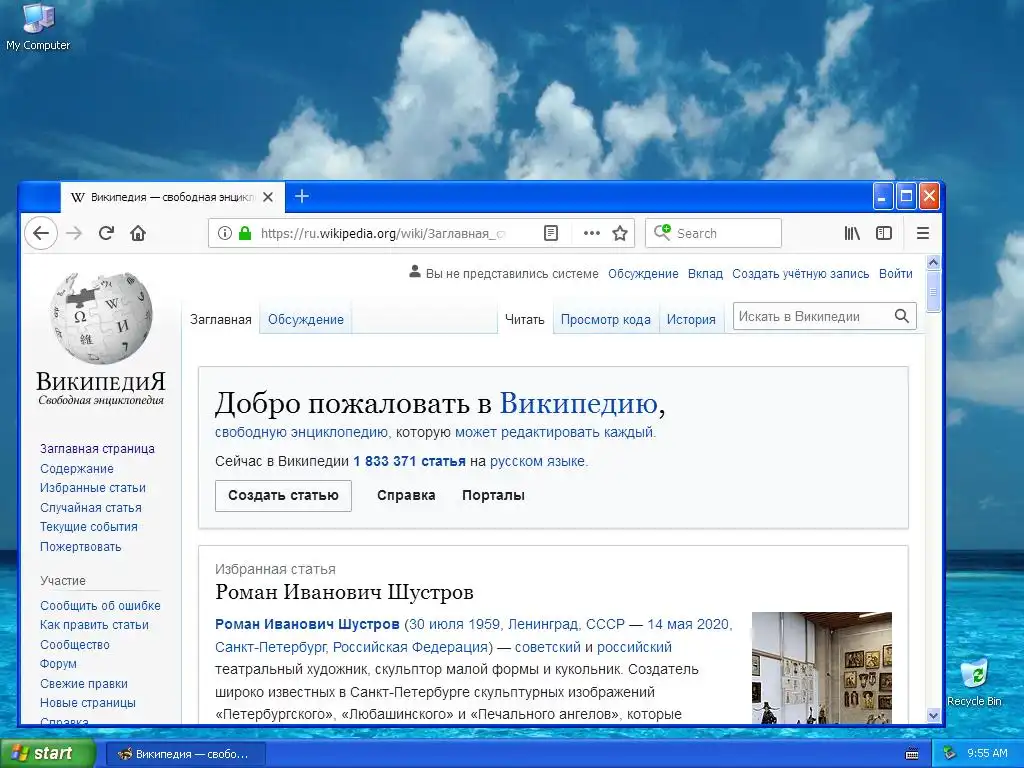The image size is (1024, 768).
Task: Open the Firefox hamburger menu
Action: tap(923, 233)
